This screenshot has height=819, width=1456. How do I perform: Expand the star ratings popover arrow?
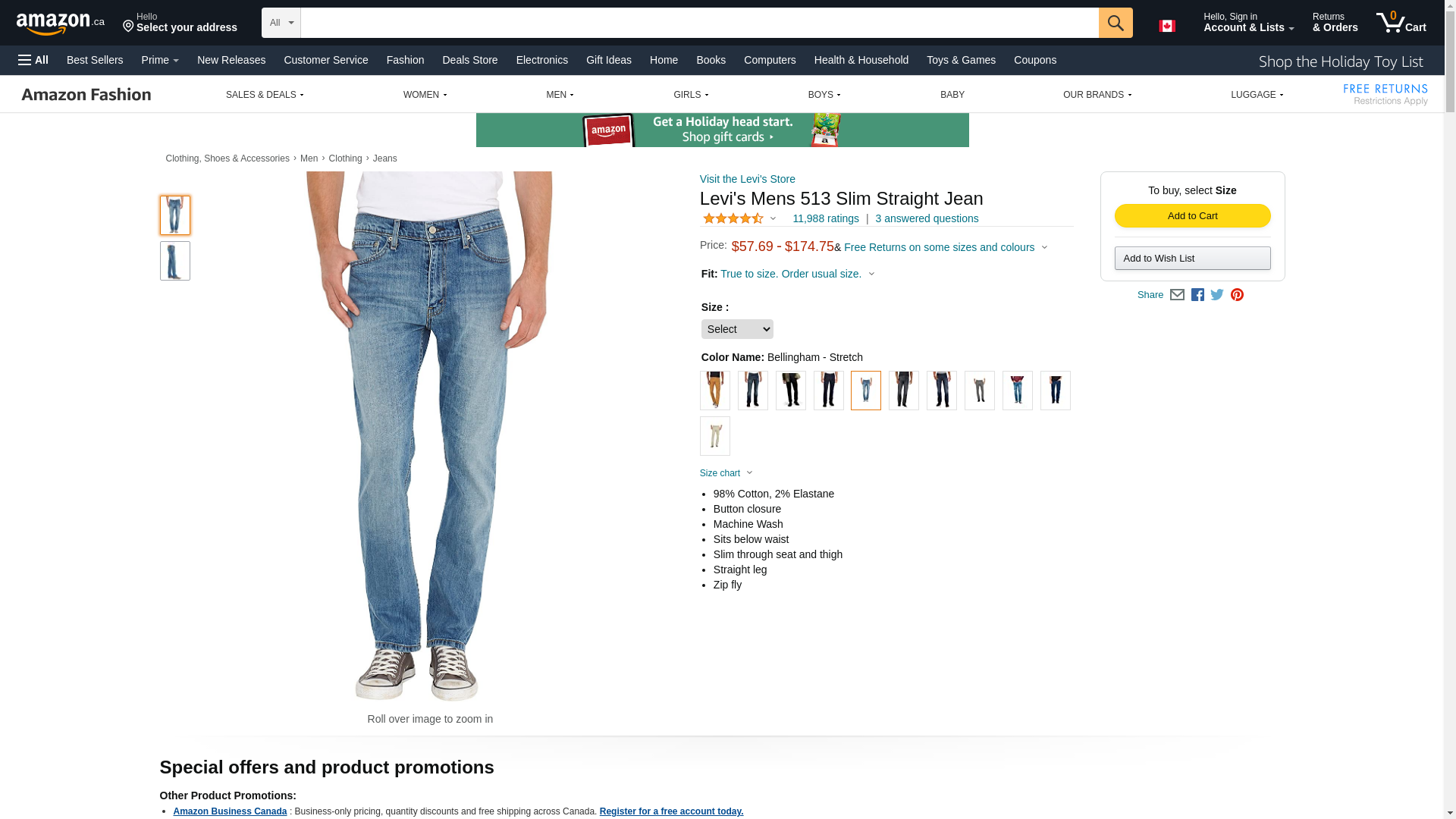tap(773, 219)
